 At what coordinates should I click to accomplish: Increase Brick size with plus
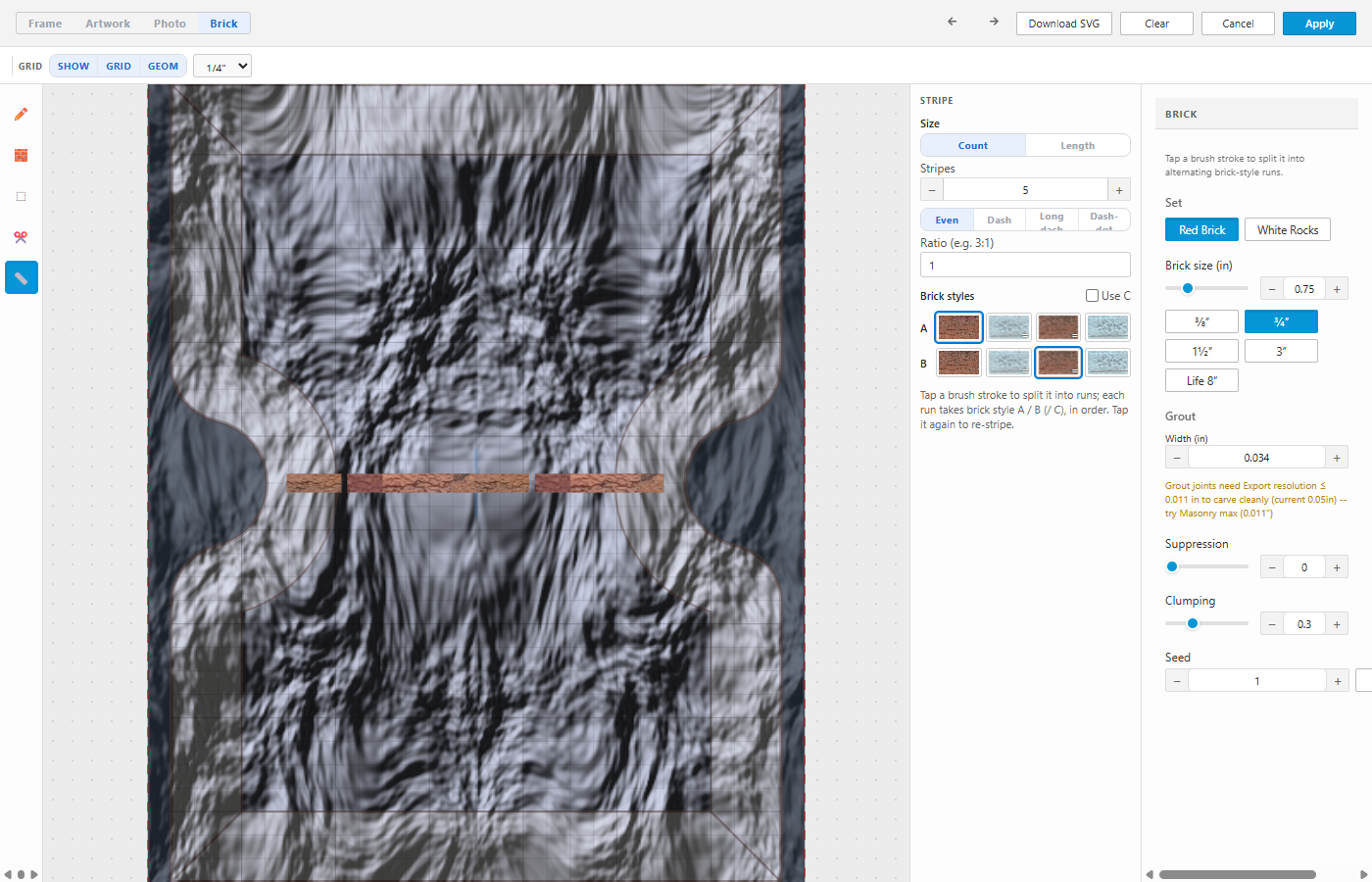coord(1337,289)
